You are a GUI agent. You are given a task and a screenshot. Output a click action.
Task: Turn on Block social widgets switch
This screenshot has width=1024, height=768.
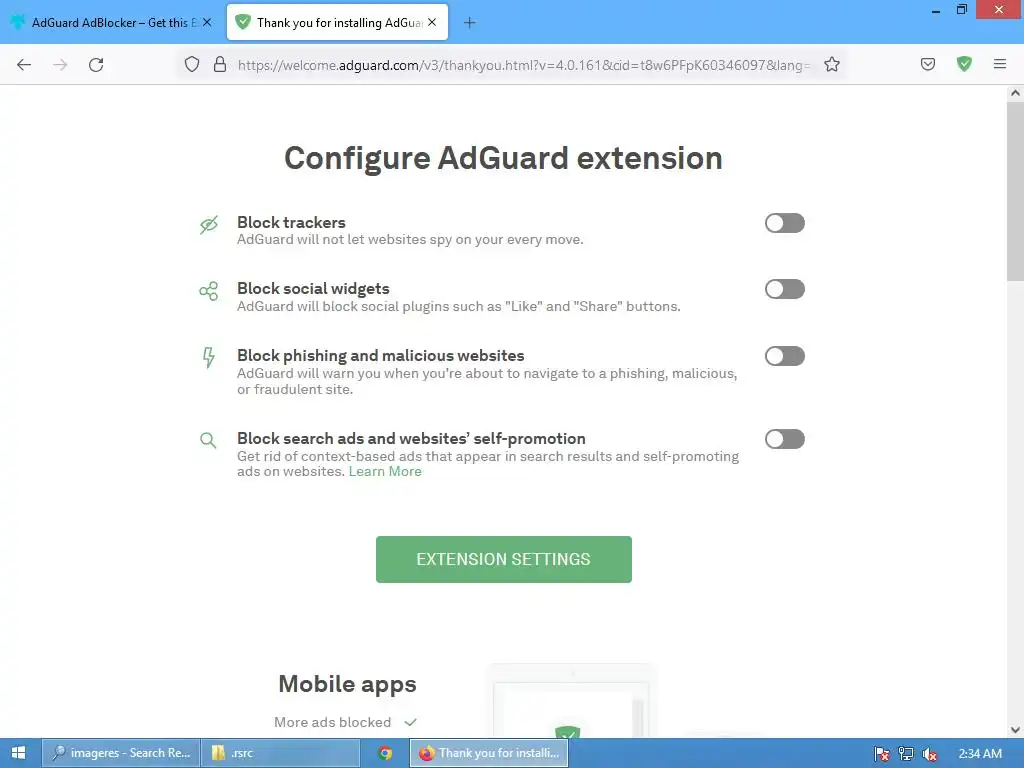tap(784, 289)
